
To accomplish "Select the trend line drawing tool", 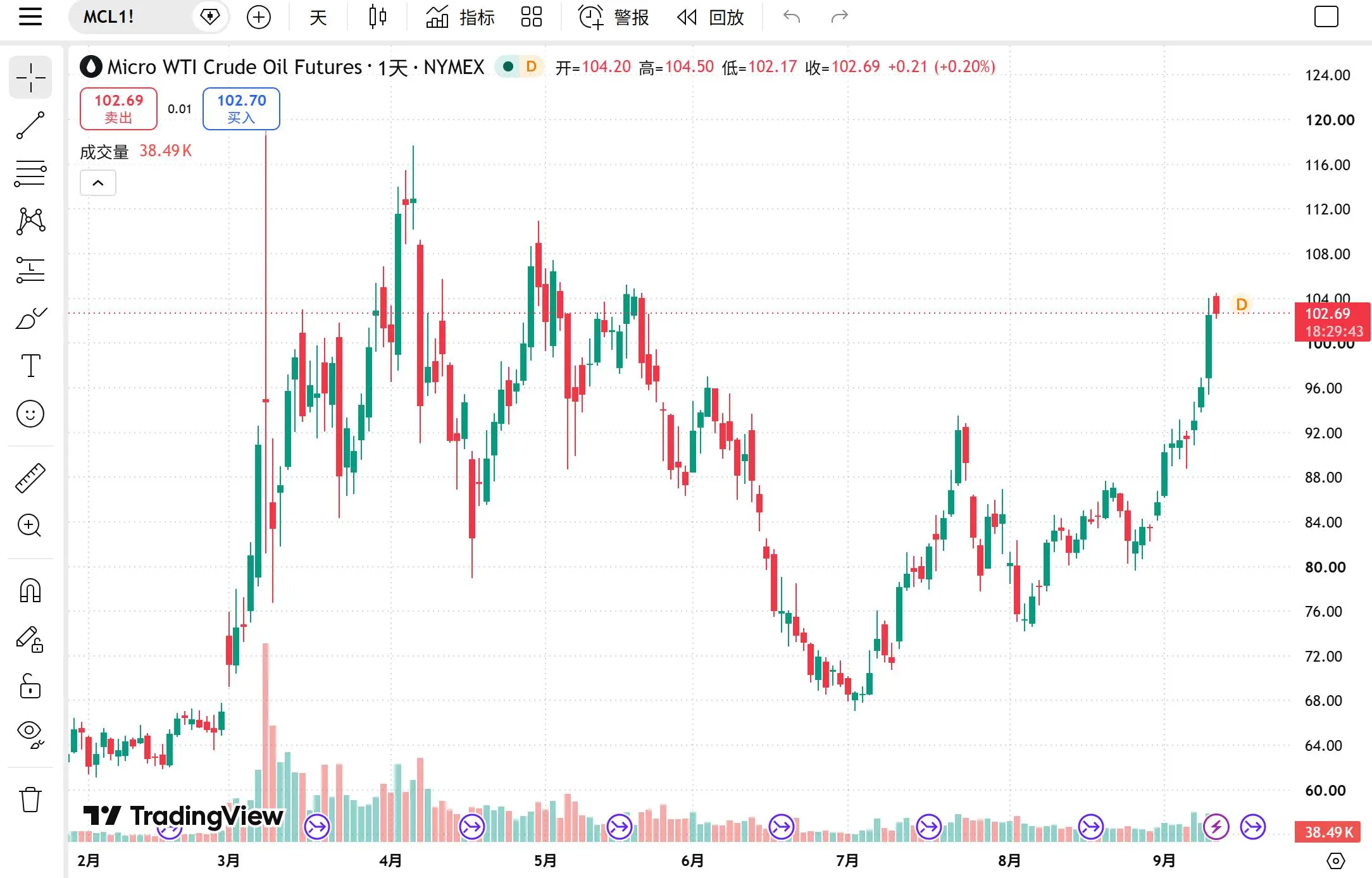I will (x=30, y=125).
